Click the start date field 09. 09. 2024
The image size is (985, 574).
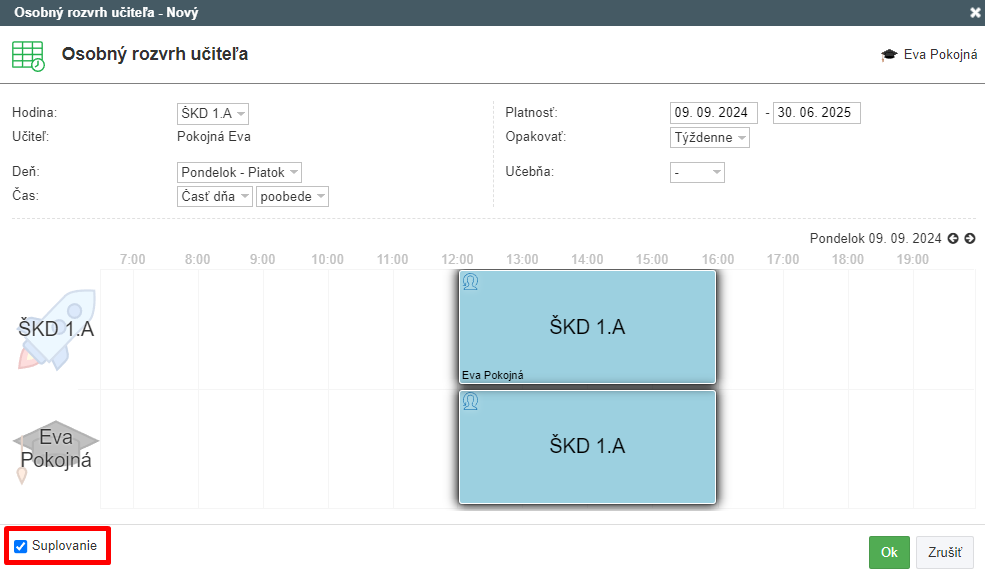pyautogui.click(x=714, y=113)
